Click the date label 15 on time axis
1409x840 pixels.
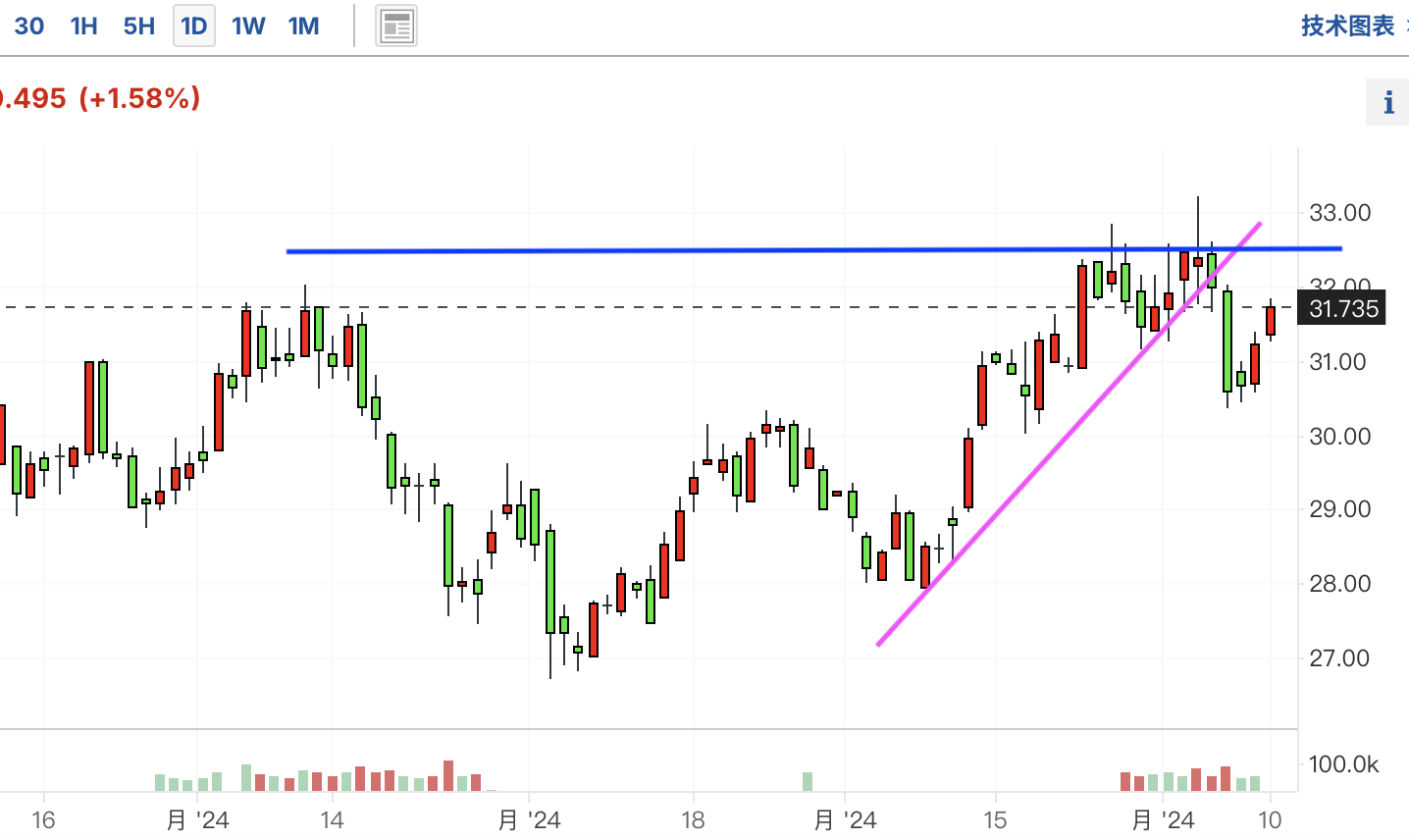click(x=995, y=820)
